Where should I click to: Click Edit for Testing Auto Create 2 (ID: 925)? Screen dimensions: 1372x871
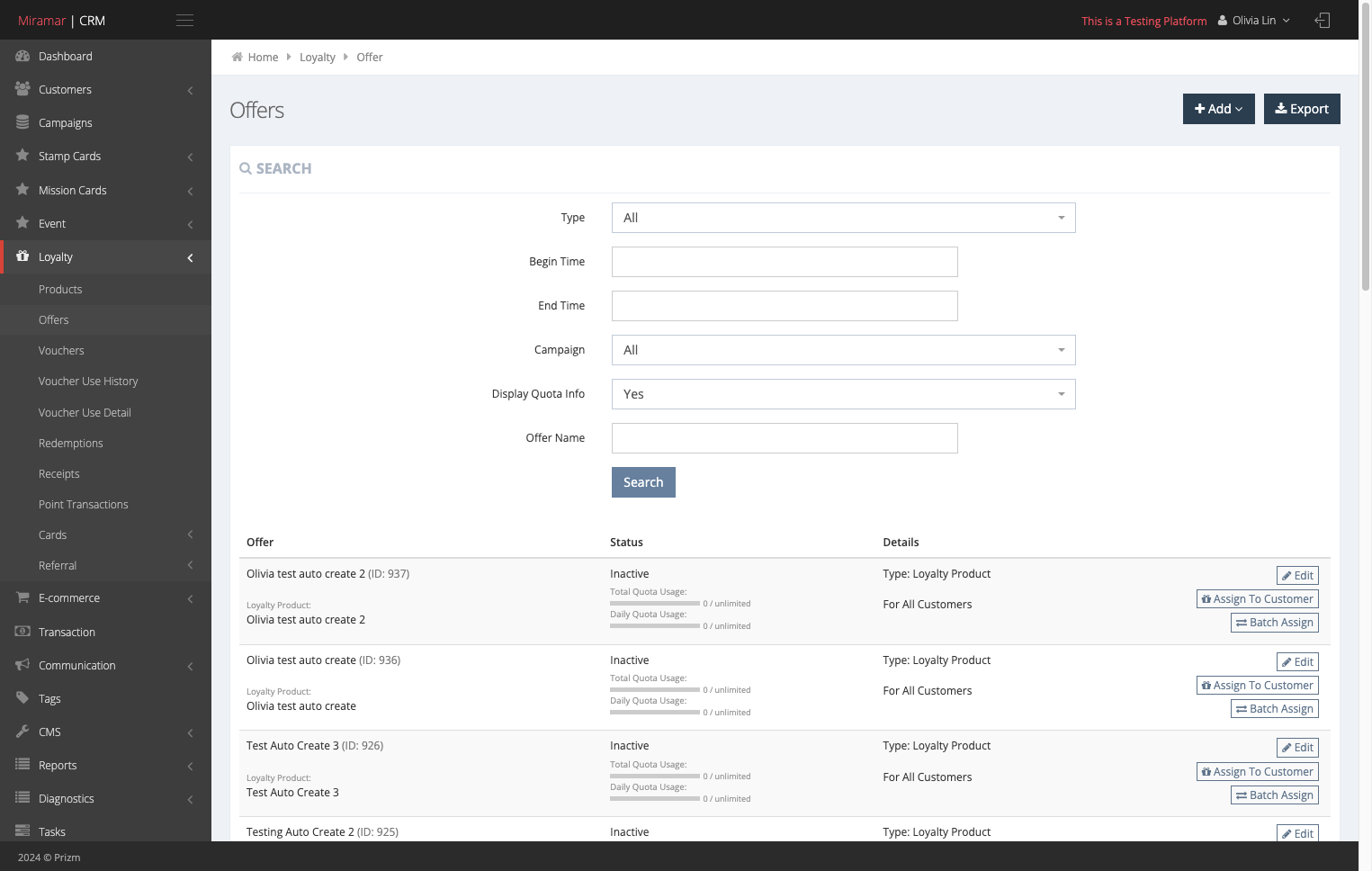pos(1297,833)
